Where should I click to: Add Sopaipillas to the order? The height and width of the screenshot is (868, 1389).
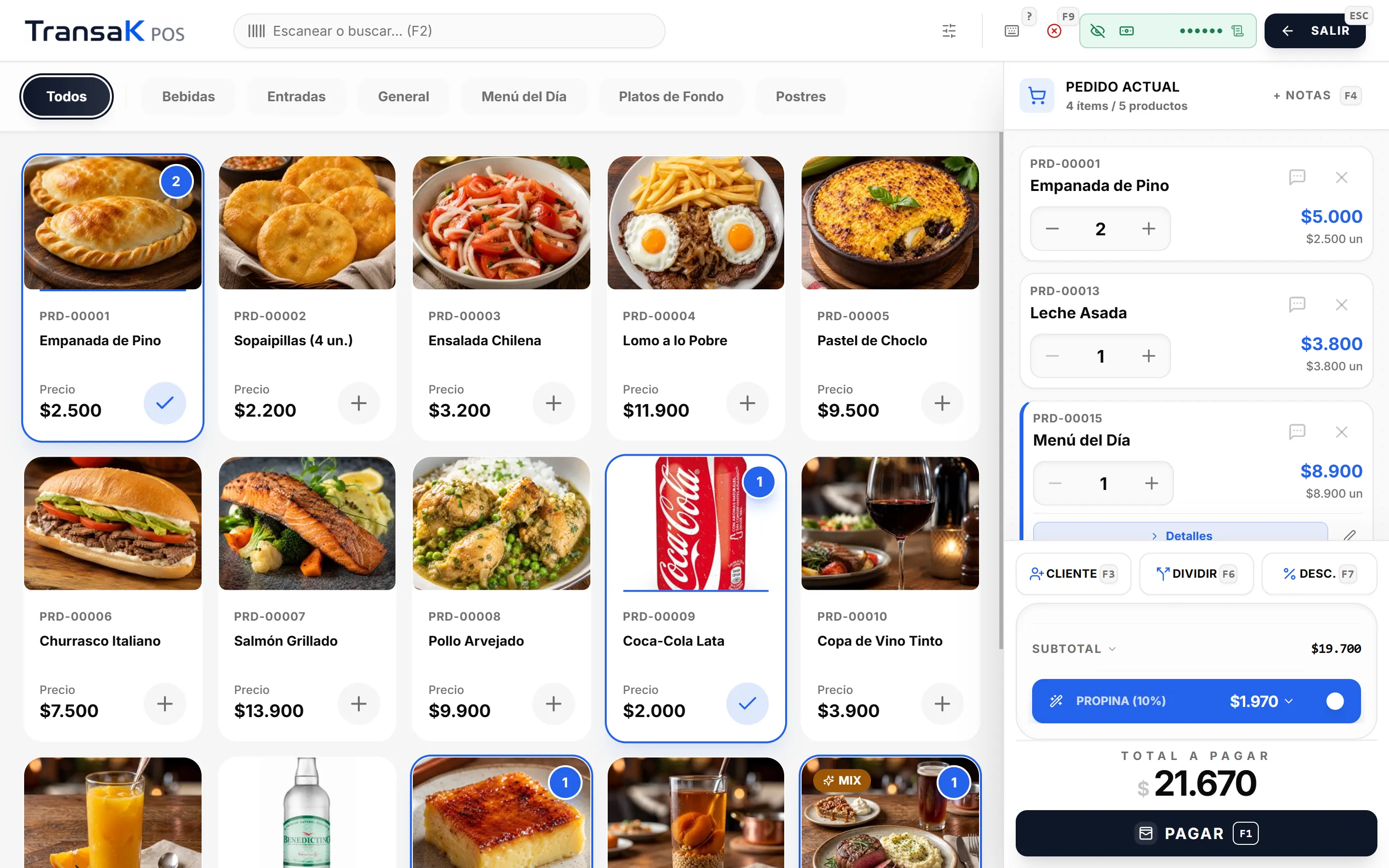[359, 403]
